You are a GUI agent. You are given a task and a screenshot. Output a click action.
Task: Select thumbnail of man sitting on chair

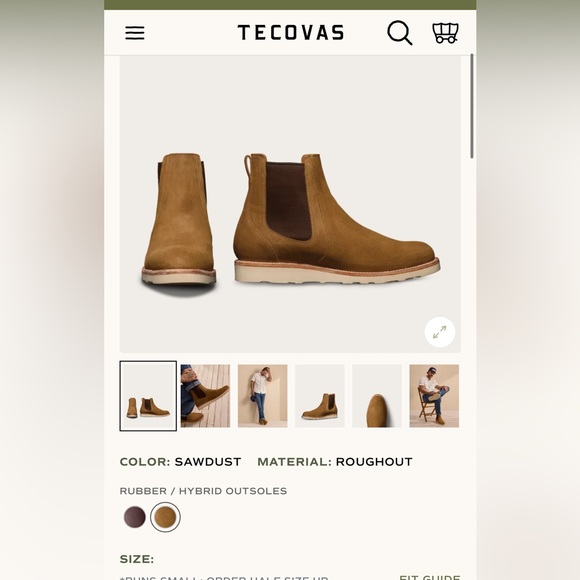[434, 396]
